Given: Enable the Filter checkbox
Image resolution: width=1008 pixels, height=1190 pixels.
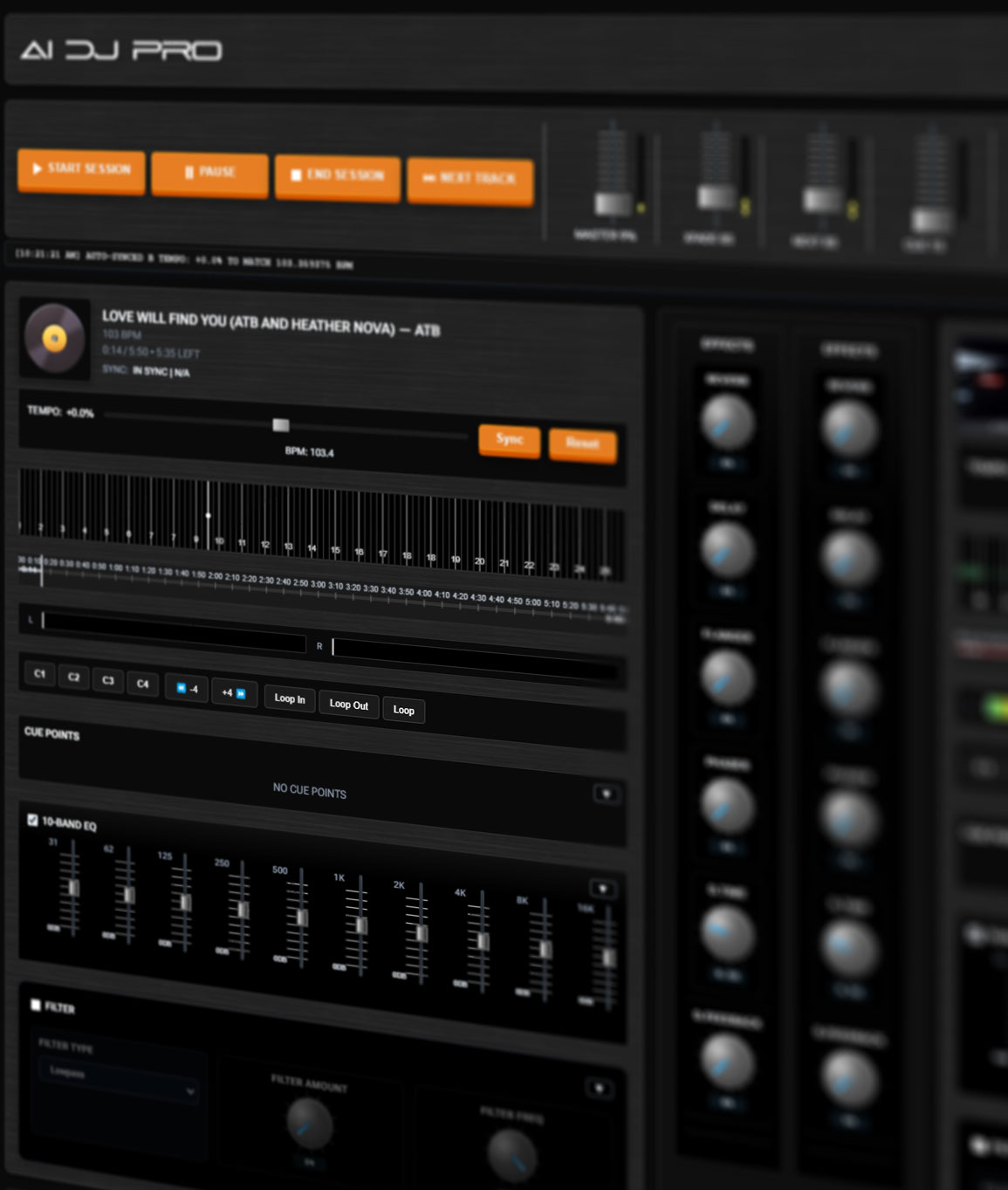Looking at the screenshot, I should pos(36,1005).
